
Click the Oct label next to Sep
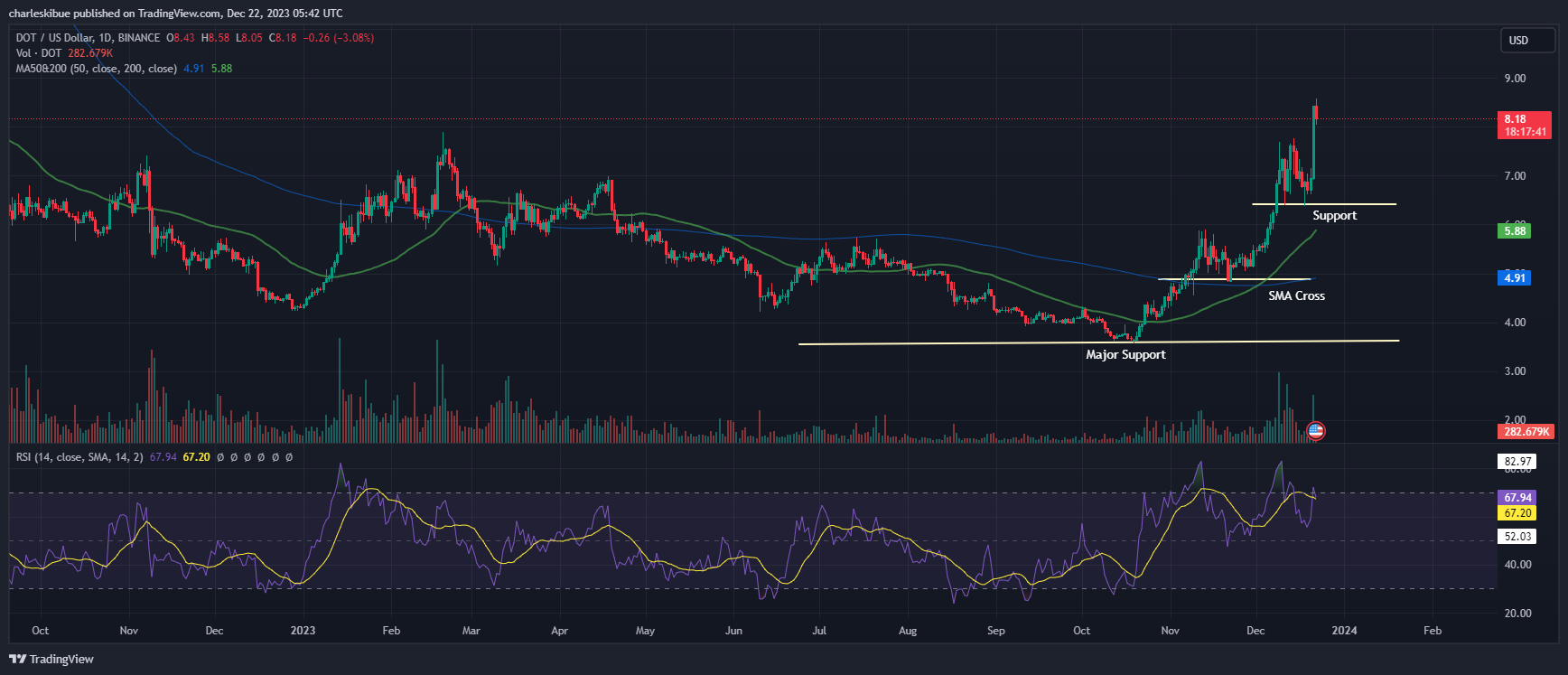[1081, 631]
